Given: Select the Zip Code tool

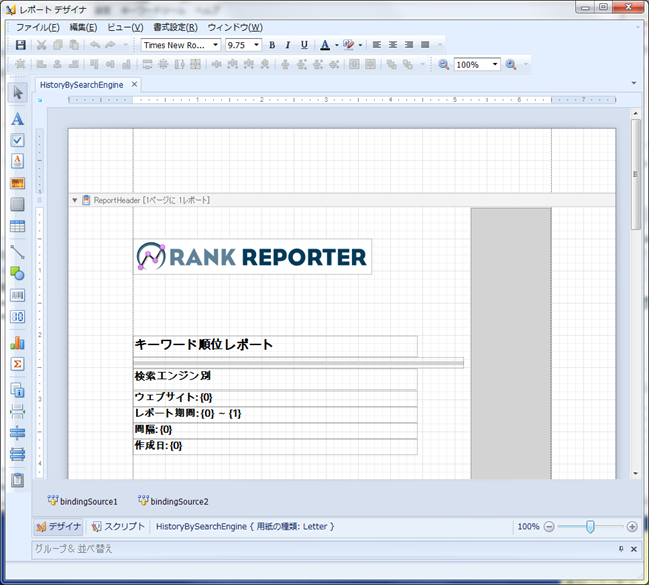Looking at the screenshot, I should click(x=17, y=317).
